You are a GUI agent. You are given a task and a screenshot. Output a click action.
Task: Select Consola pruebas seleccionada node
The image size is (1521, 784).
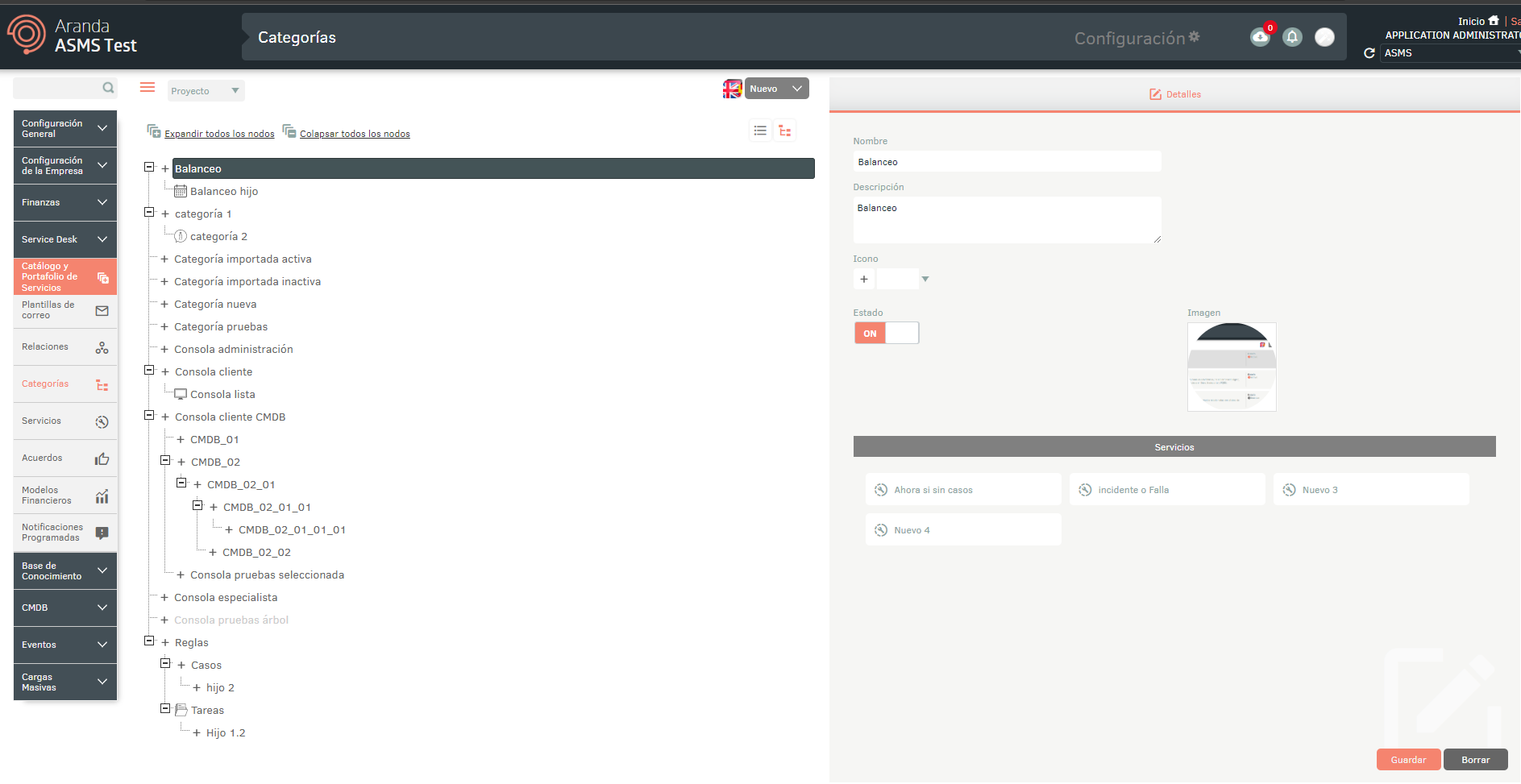click(x=267, y=575)
